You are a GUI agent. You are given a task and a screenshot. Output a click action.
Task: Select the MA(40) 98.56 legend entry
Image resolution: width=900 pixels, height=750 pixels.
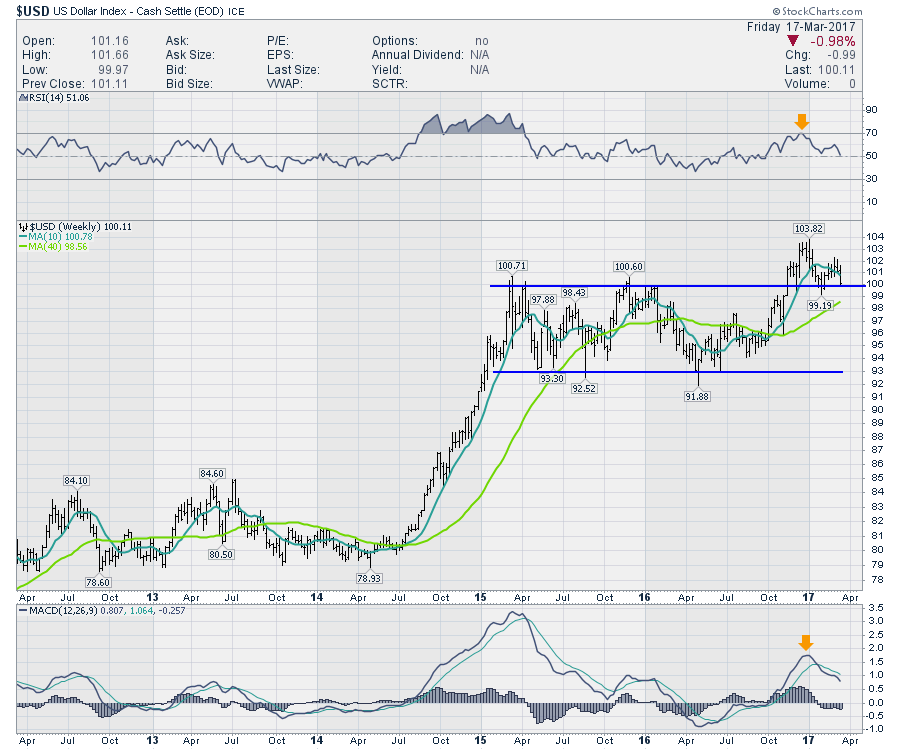coord(56,247)
